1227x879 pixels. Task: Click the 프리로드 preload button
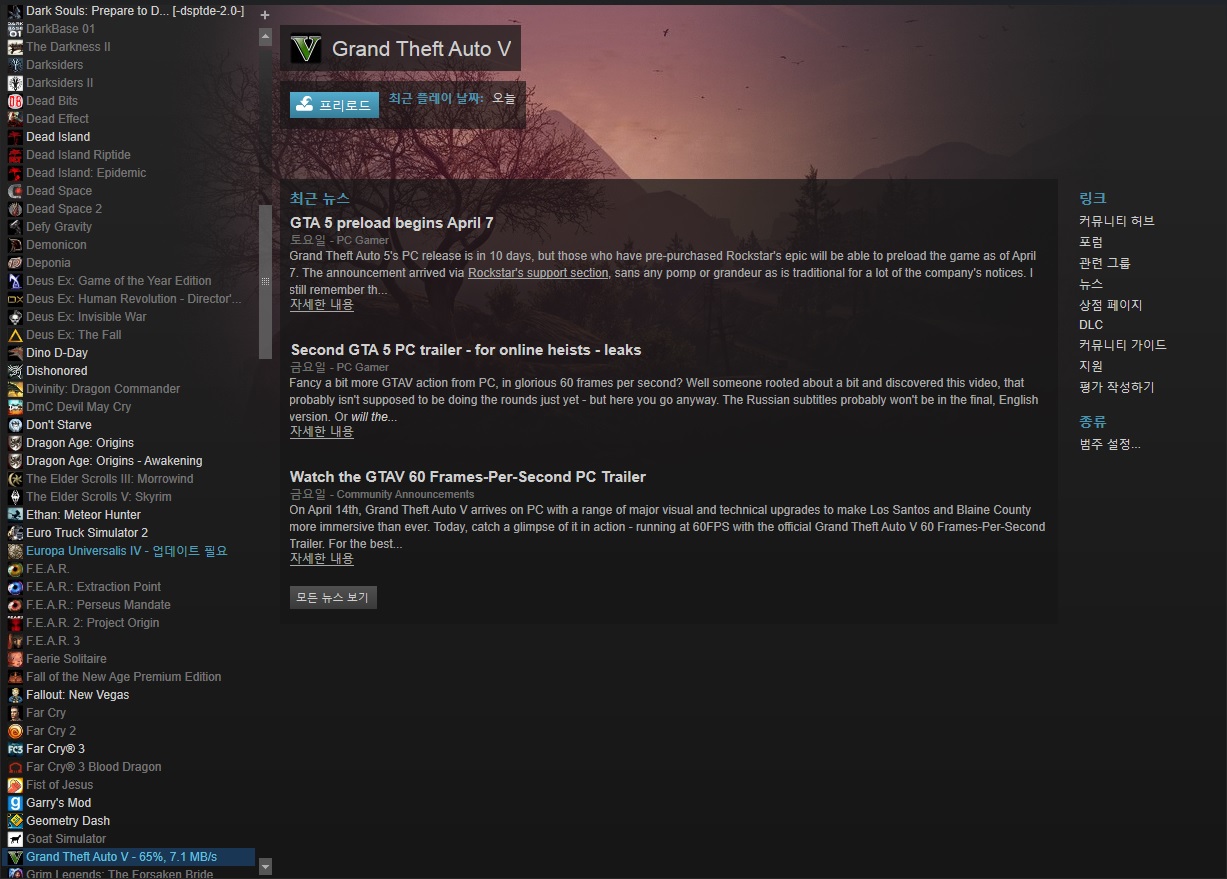(334, 105)
